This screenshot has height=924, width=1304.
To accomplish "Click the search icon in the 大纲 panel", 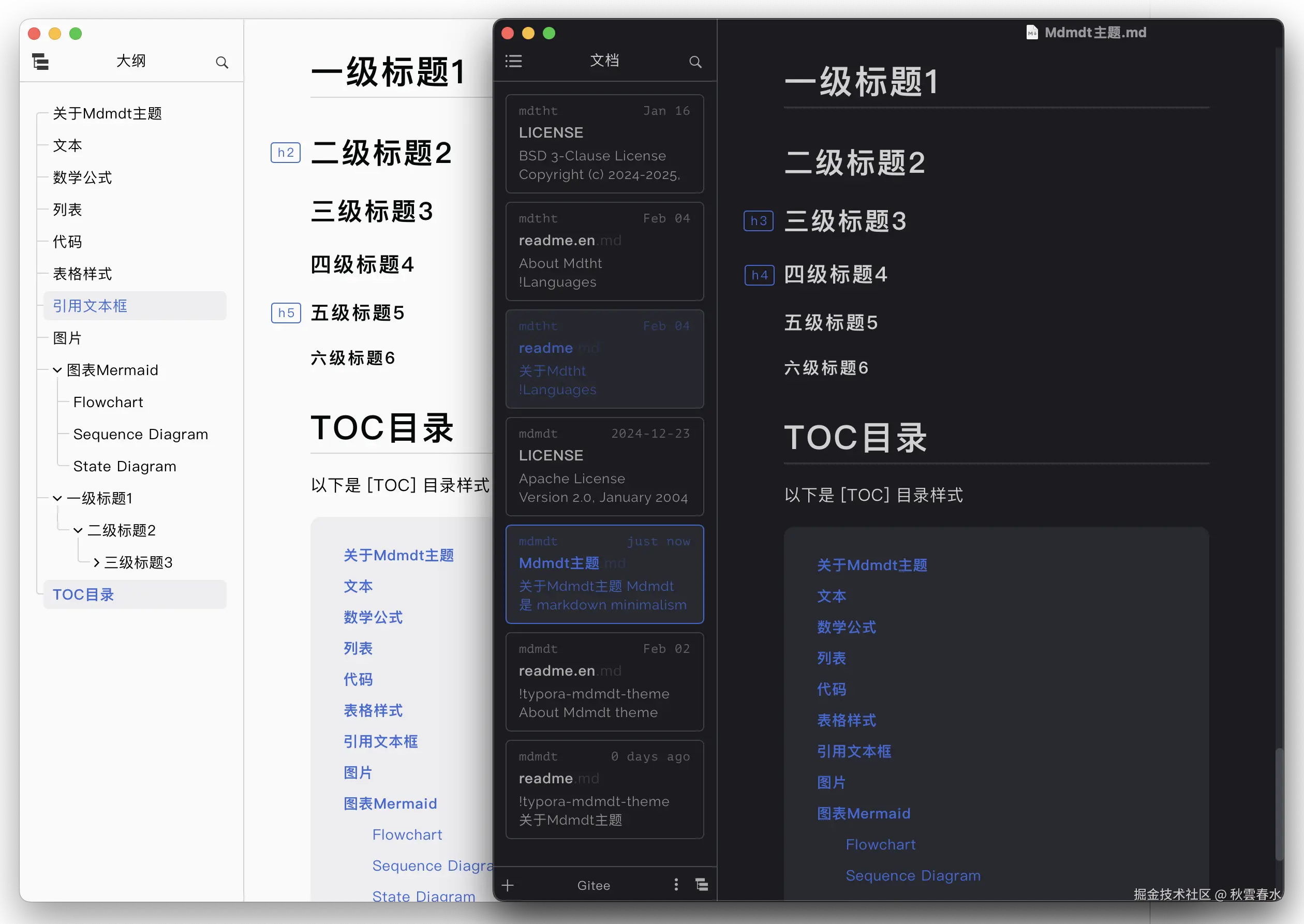I will click(x=222, y=63).
